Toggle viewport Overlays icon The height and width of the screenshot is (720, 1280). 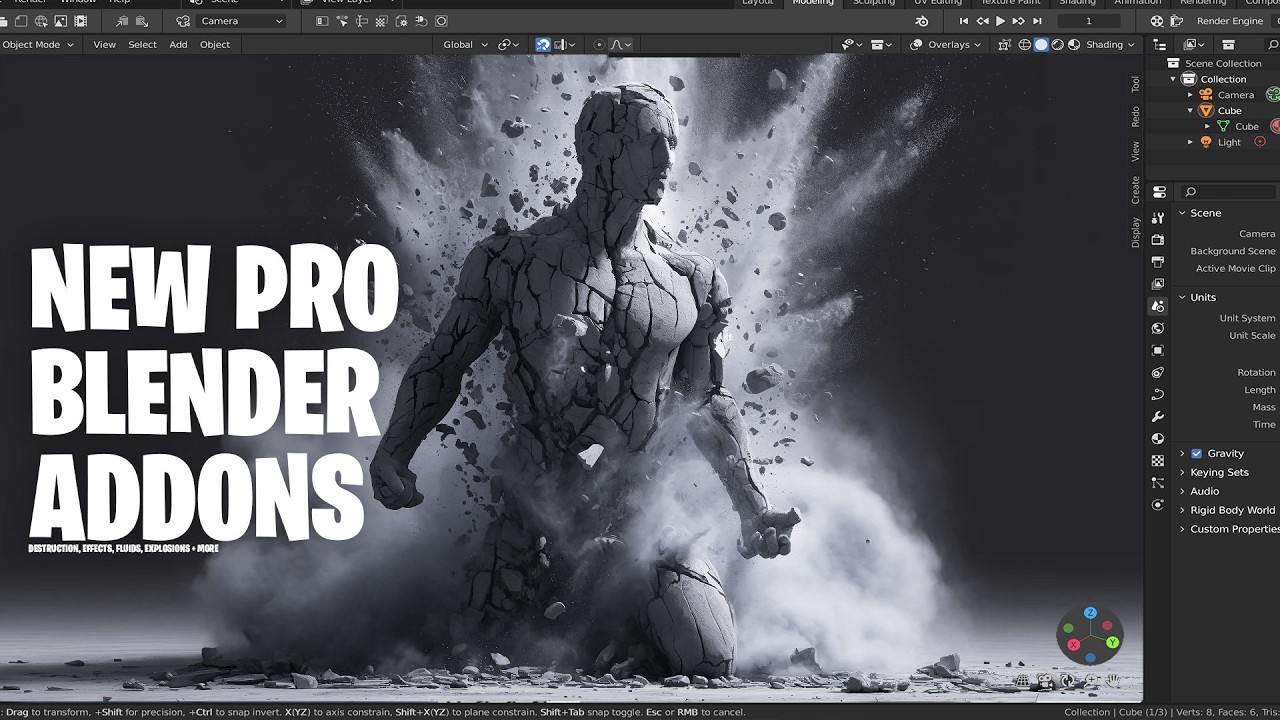point(916,44)
